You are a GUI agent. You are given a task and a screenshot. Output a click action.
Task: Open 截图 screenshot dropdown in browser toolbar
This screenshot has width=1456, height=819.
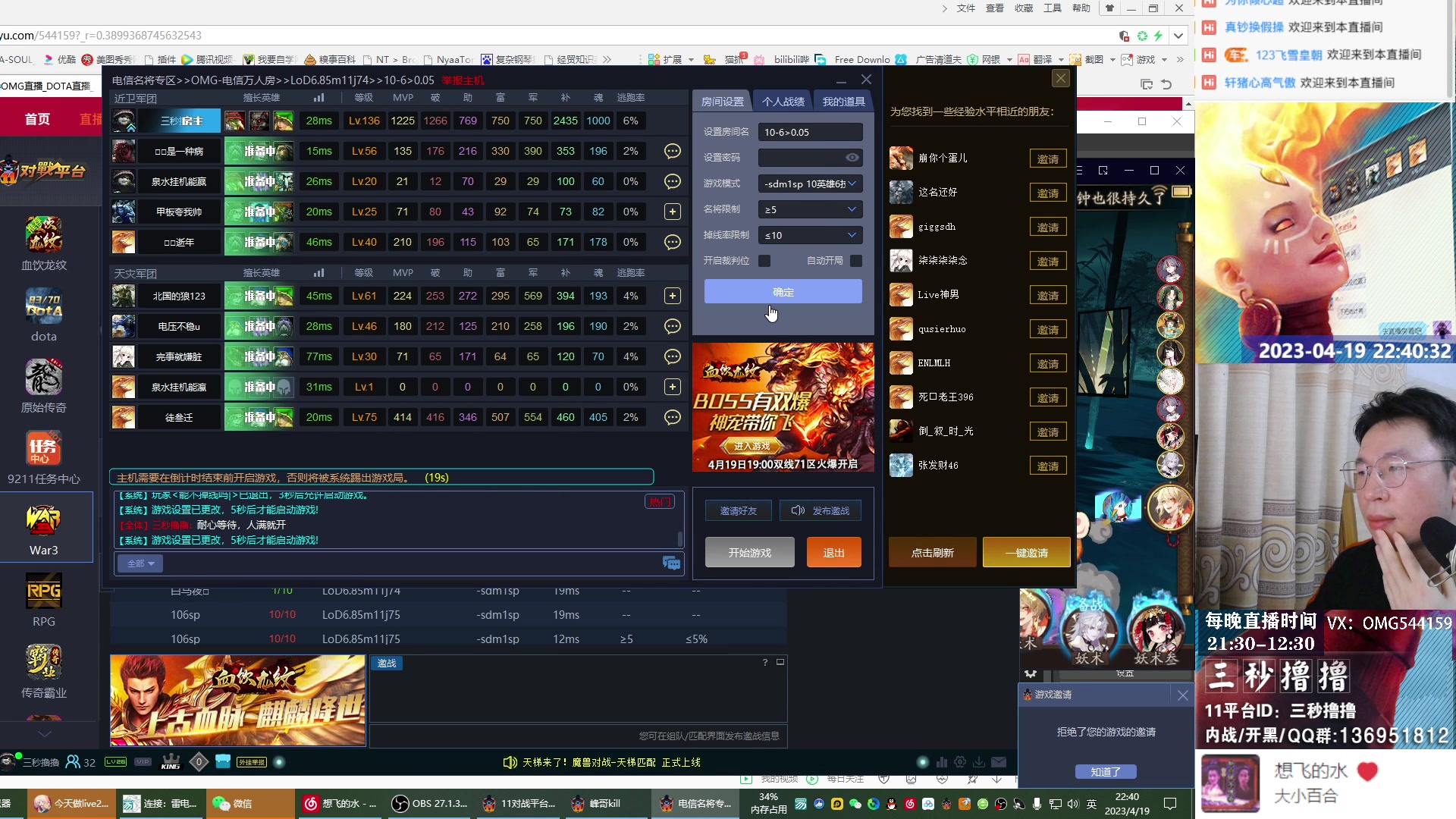pos(1093,59)
